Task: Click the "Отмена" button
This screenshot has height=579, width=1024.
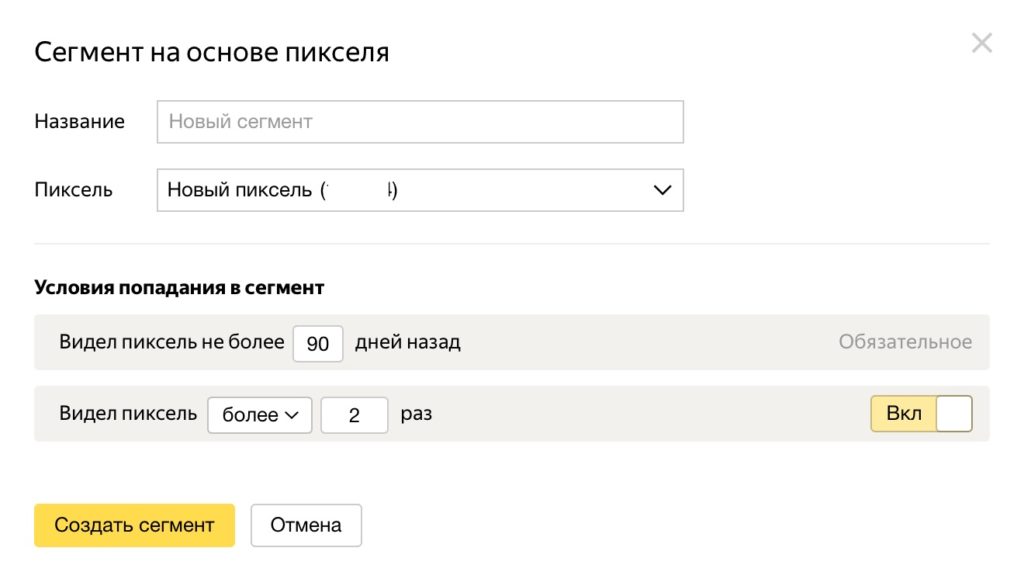Action: point(306,525)
